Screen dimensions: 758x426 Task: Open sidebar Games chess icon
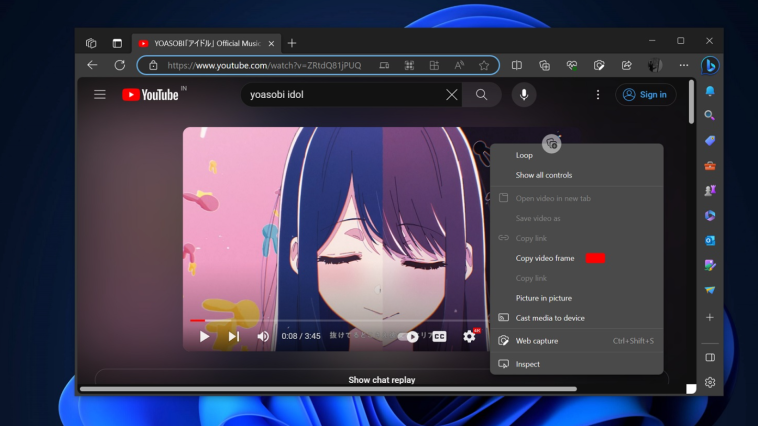point(710,191)
